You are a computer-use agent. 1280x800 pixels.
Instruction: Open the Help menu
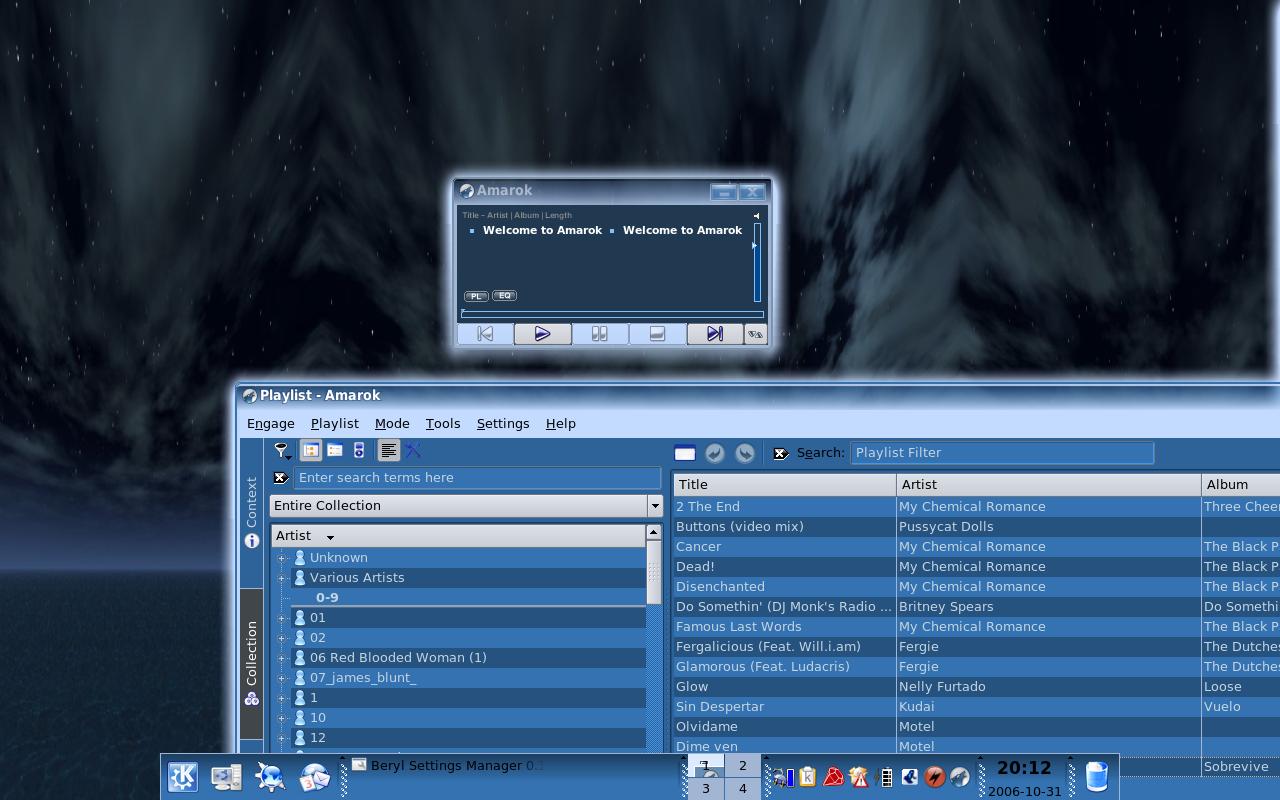561,424
